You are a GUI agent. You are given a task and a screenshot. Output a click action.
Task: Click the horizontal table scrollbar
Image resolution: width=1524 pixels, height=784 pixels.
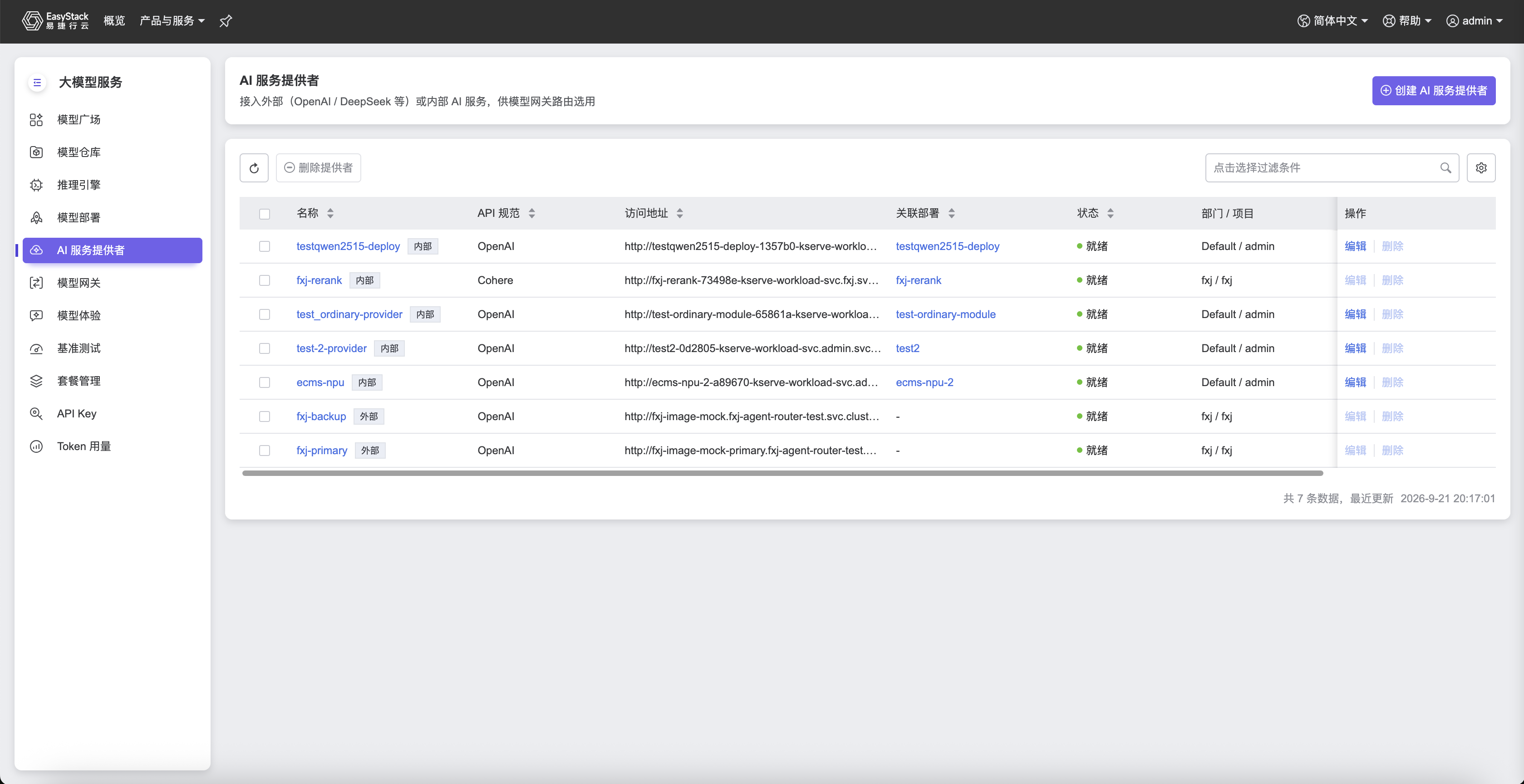click(x=782, y=473)
